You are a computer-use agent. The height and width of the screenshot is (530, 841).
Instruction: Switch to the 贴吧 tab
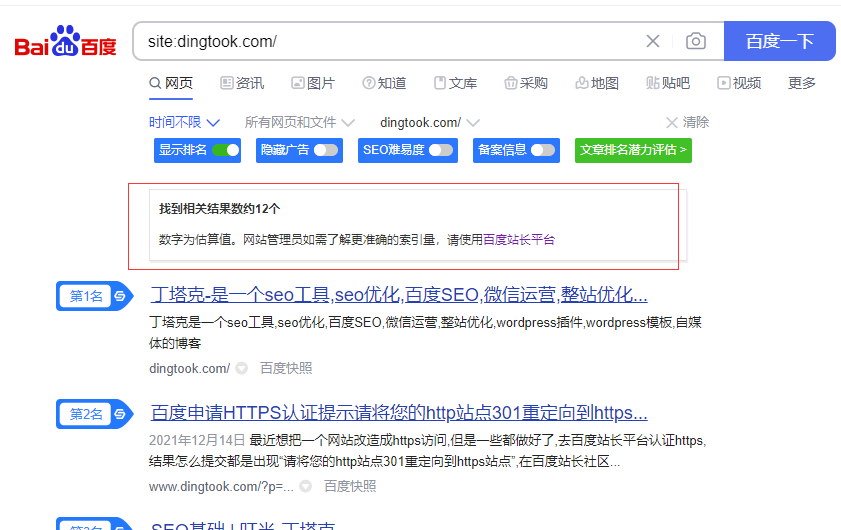[668, 83]
